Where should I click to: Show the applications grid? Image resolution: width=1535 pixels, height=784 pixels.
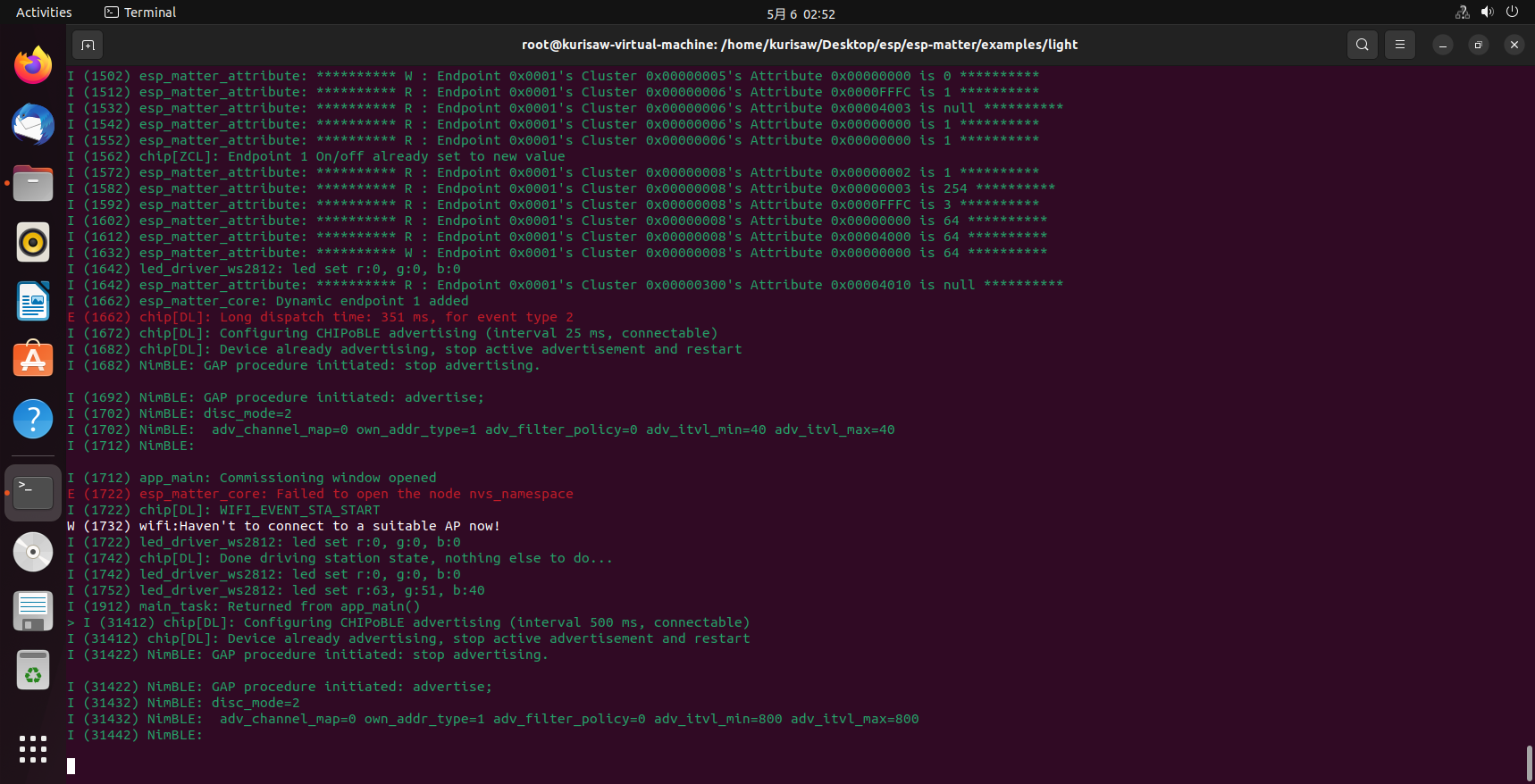(x=33, y=749)
